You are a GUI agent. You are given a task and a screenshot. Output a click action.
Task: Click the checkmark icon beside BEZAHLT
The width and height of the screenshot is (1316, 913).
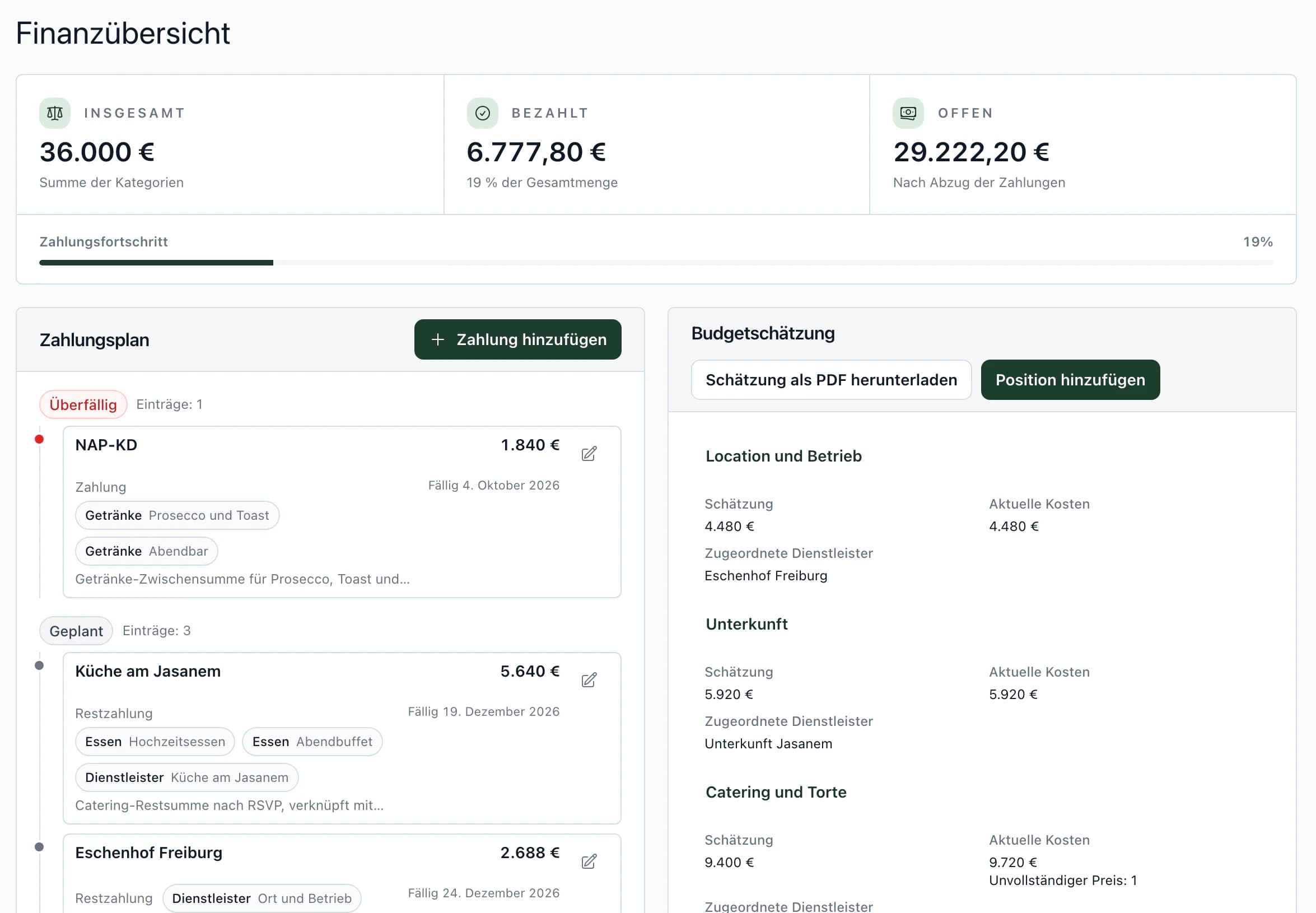[x=482, y=113]
